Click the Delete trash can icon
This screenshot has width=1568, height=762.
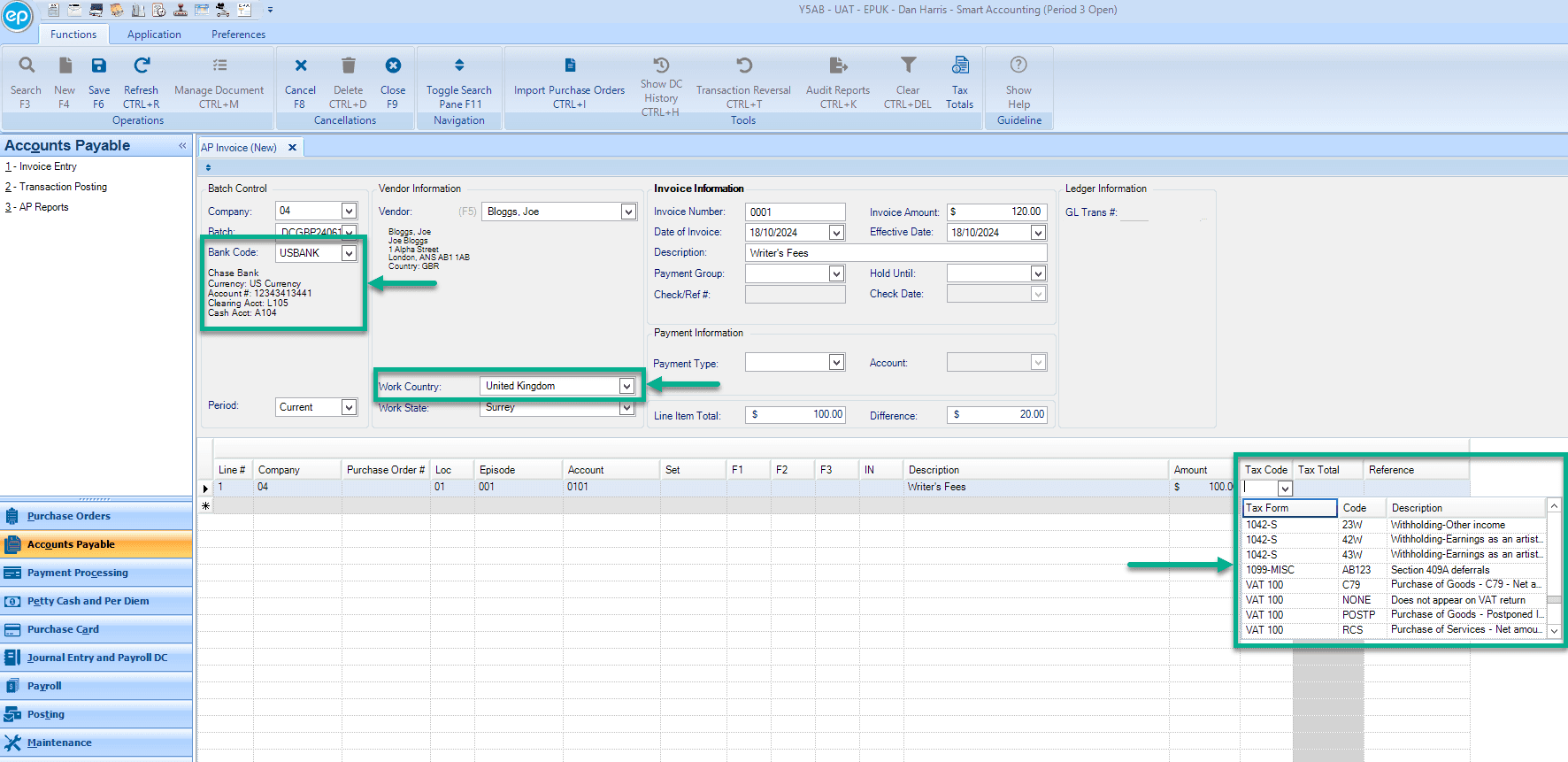[x=348, y=65]
